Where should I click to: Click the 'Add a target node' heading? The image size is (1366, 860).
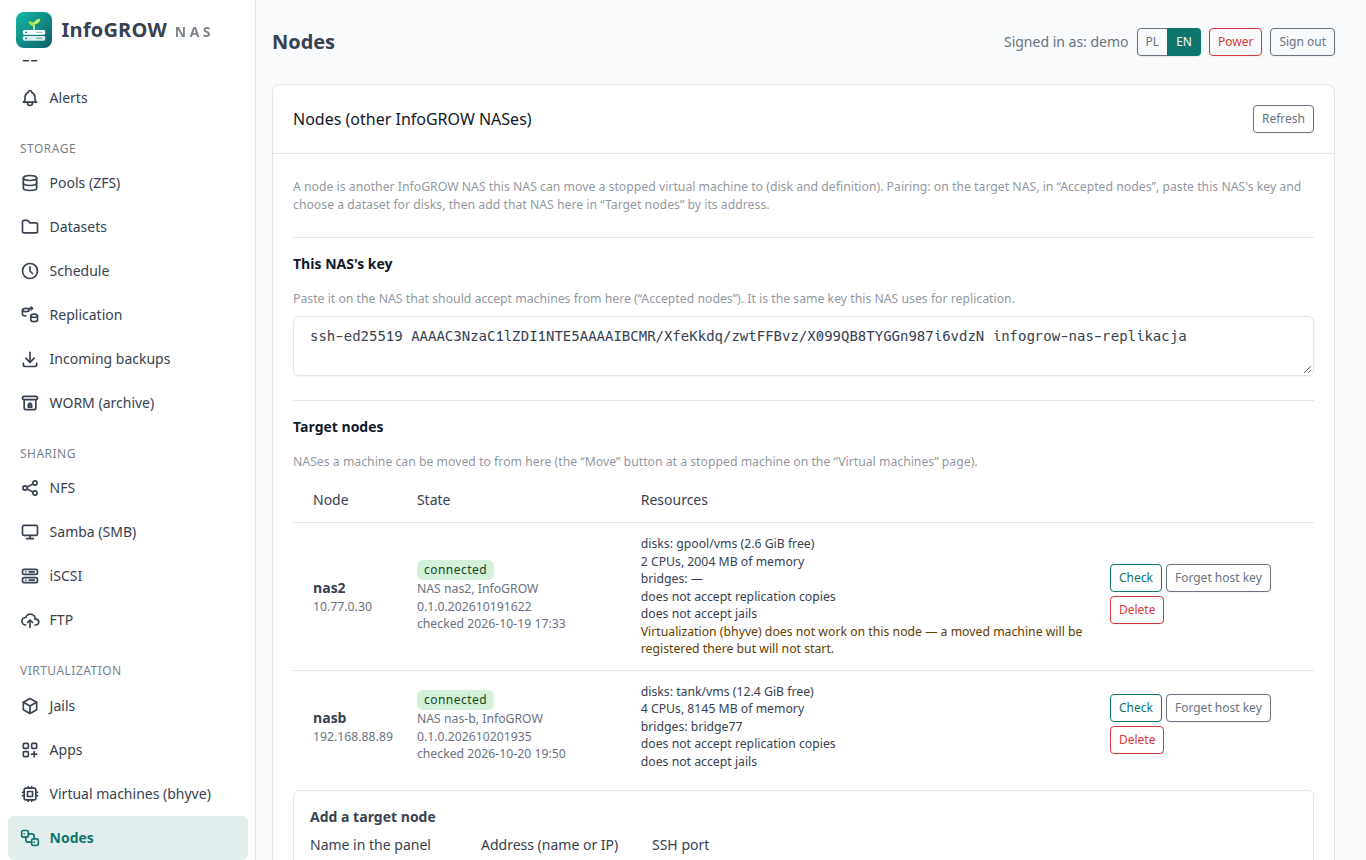pyautogui.click(x=373, y=817)
